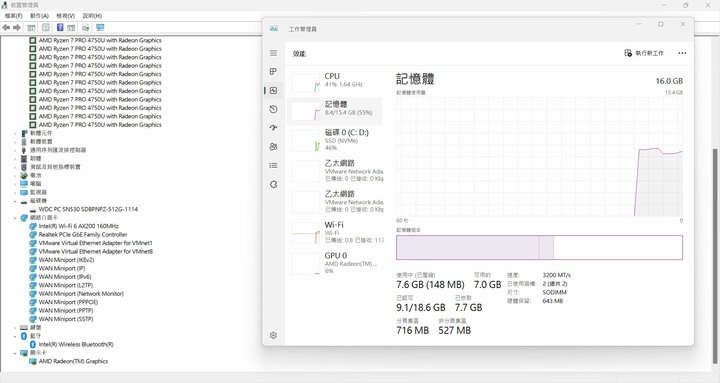
Task: Select VMware Virtual Ethernet Adapter for VMnet1
Action: (x=96, y=243)
